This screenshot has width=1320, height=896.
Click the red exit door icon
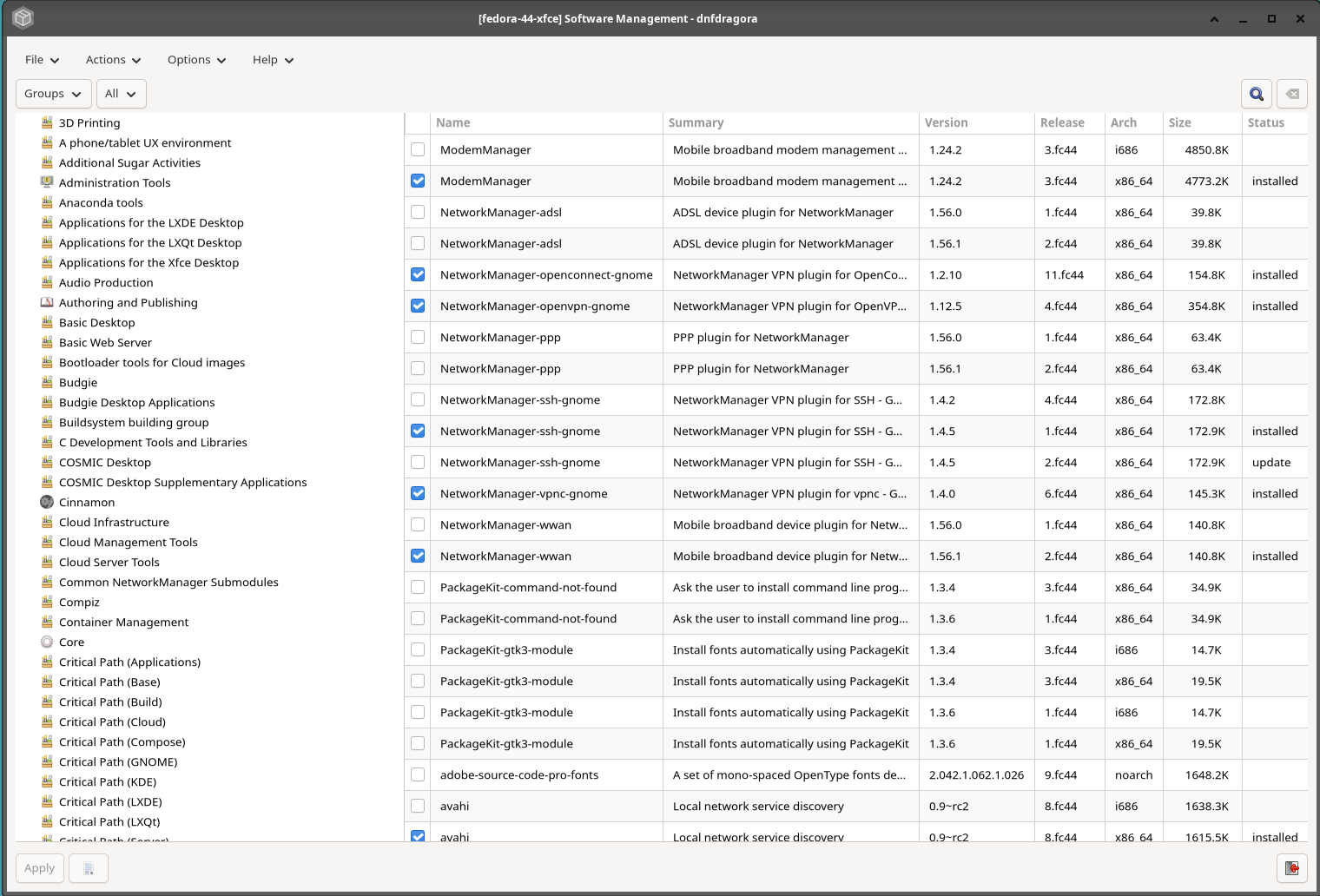(x=1292, y=867)
